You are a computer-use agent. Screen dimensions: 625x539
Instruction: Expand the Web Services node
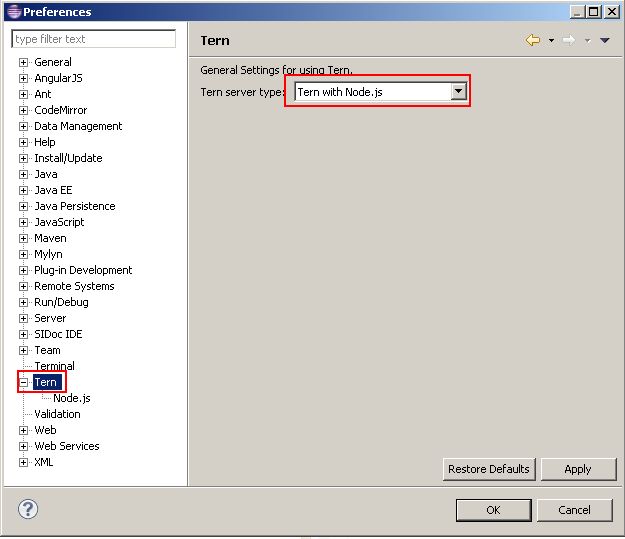(24, 446)
